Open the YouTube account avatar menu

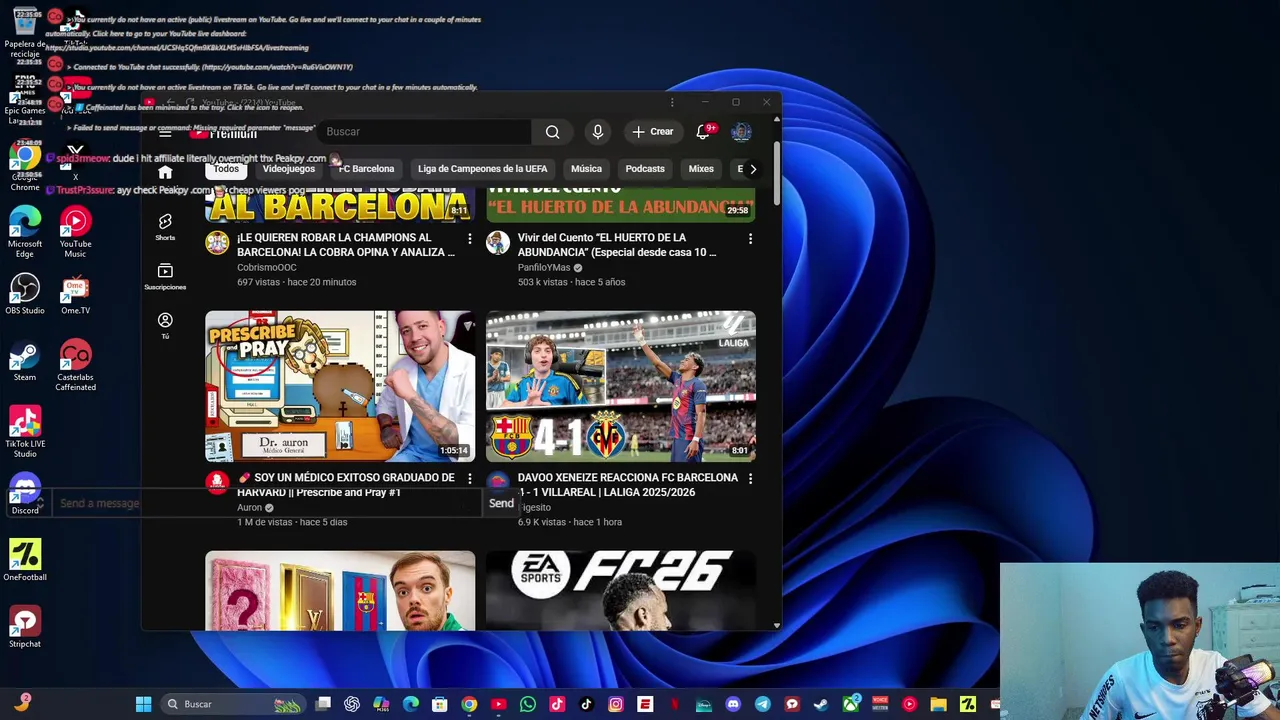pyautogui.click(x=741, y=132)
